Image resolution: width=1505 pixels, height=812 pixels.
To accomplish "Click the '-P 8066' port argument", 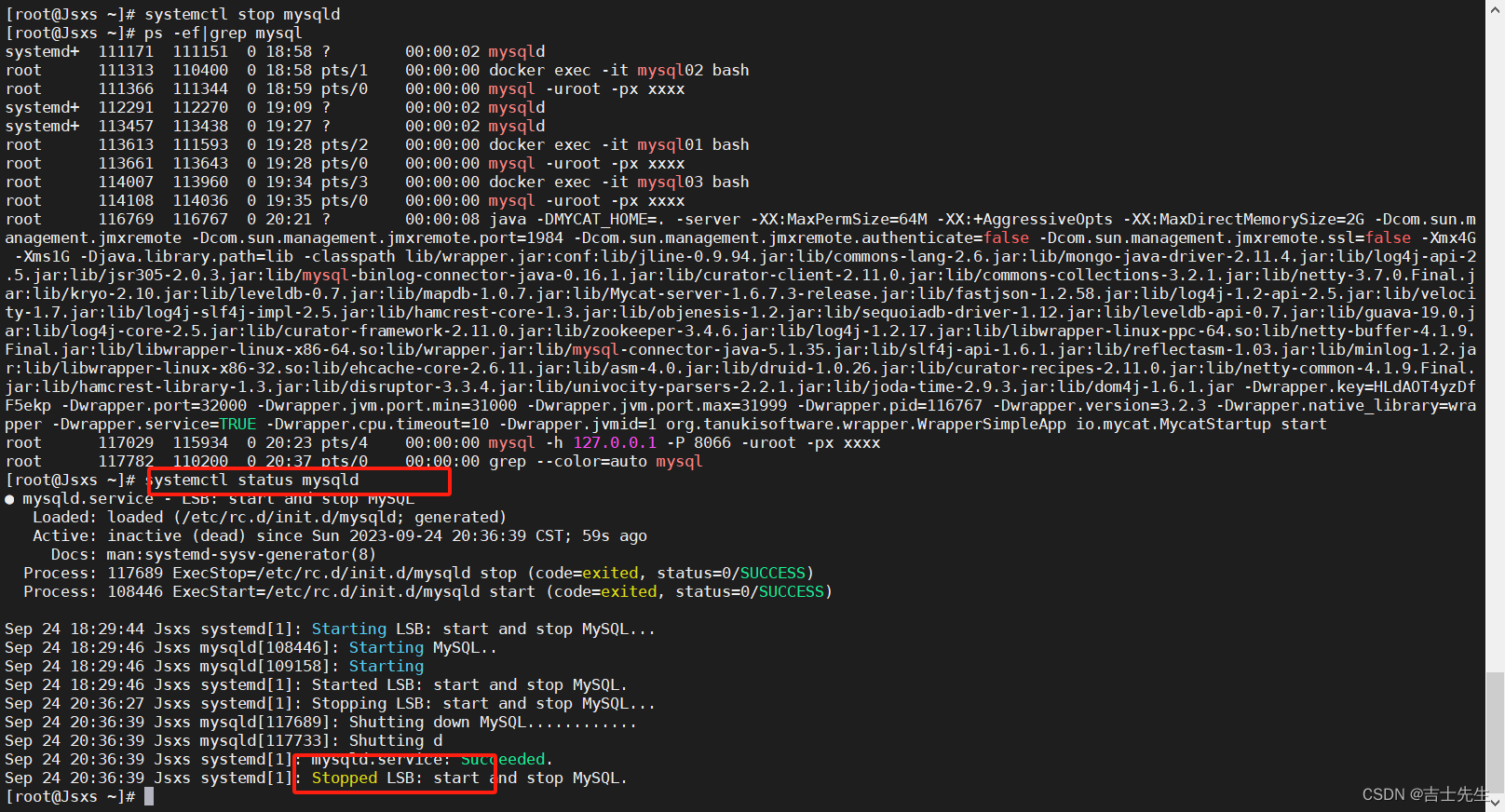I will coord(698,442).
